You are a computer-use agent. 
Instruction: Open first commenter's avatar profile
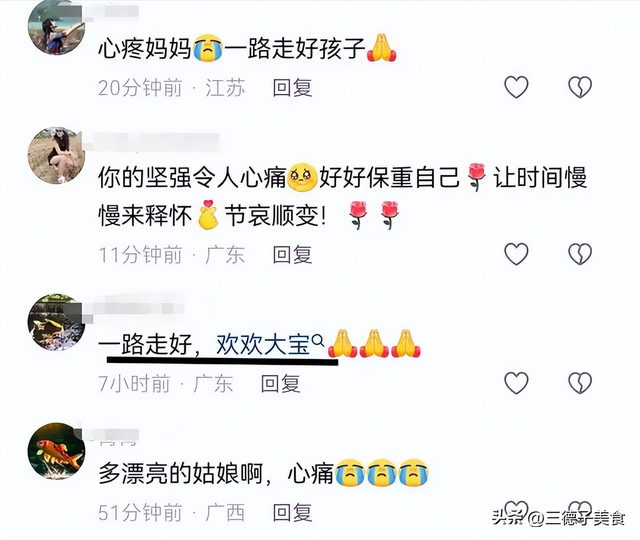coord(56,27)
